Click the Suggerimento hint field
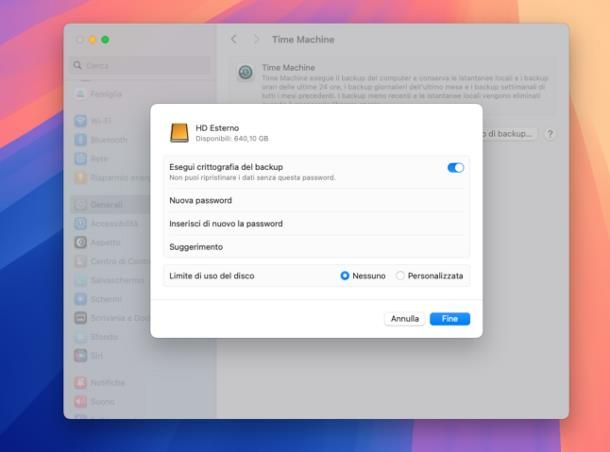 pos(317,247)
